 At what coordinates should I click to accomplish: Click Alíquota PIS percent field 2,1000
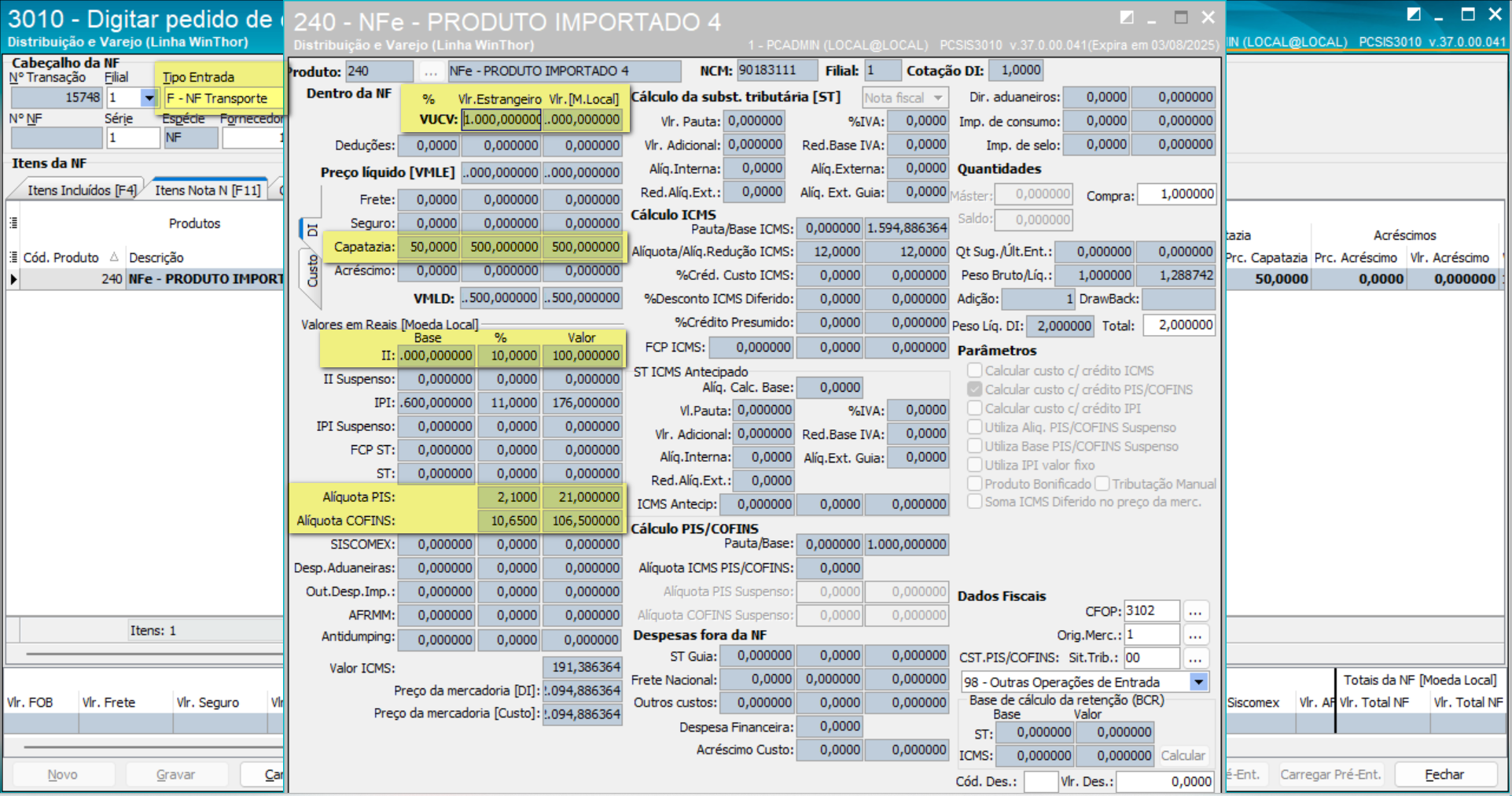pyautogui.click(x=509, y=497)
